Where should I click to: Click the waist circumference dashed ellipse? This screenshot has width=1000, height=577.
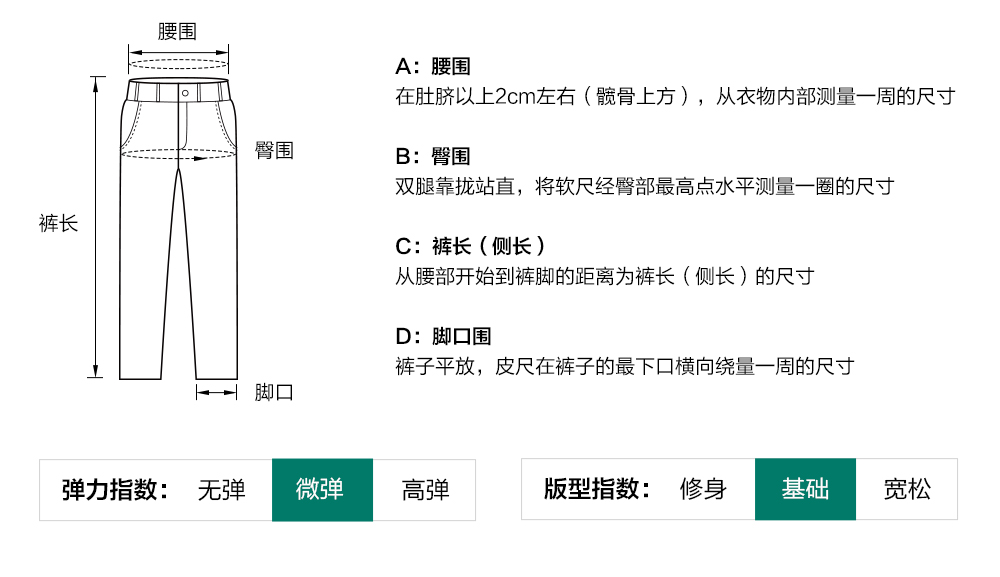click(x=178, y=64)
